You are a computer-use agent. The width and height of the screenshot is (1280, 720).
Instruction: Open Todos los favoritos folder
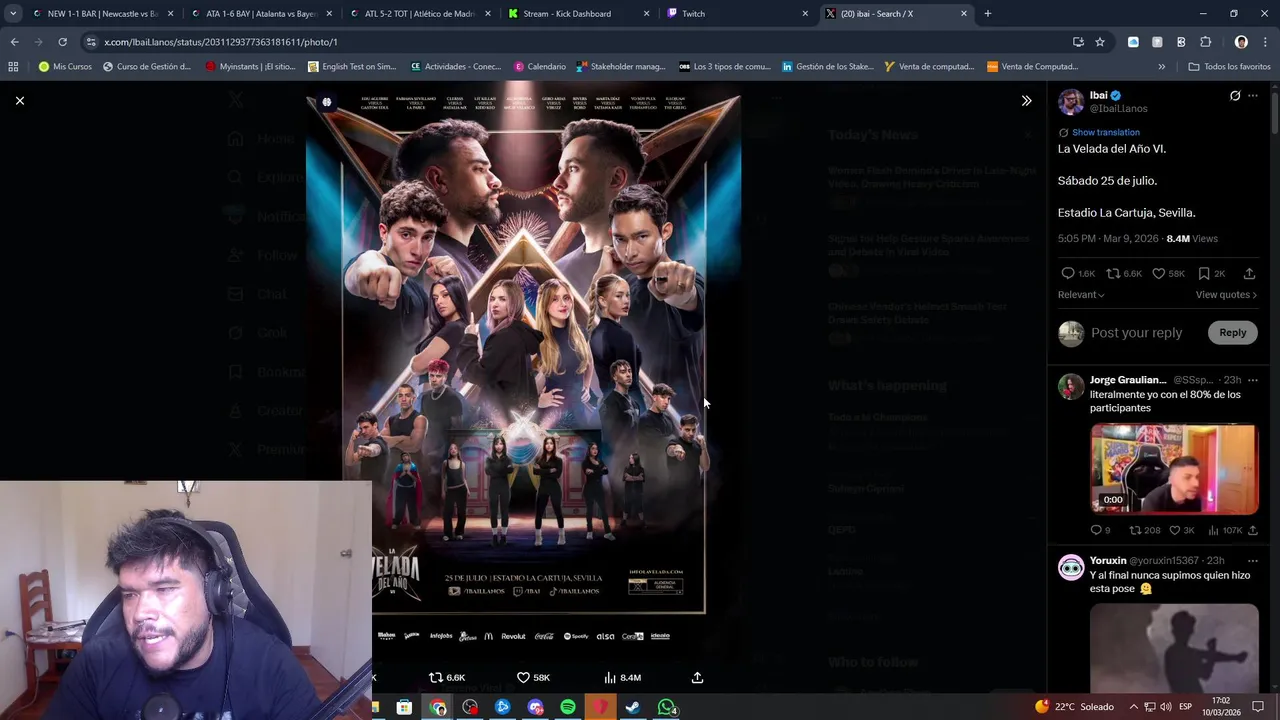pos(1229,67)
